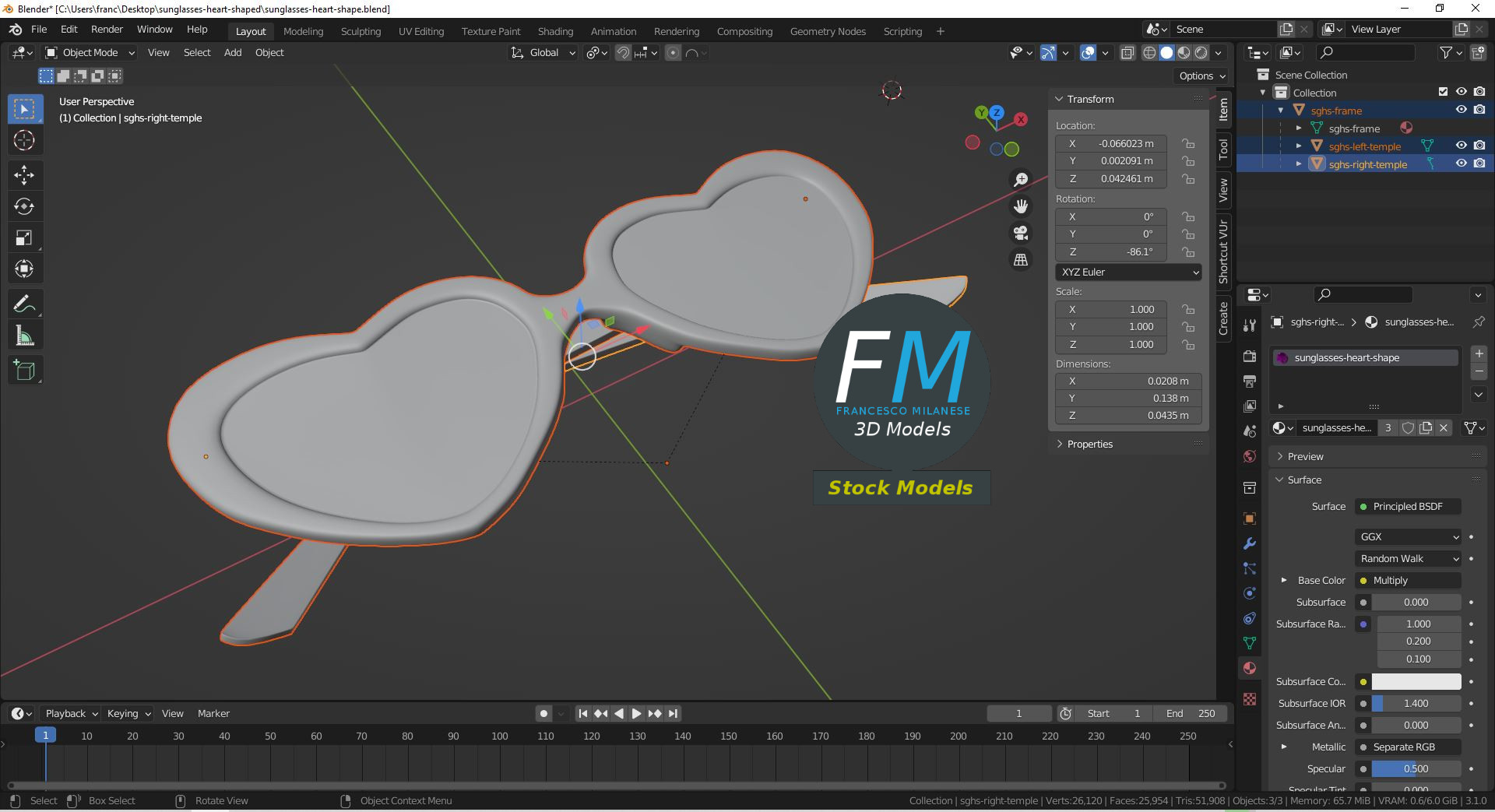Select the Measure tool
This screenshot has width=1495, height=812.
(24, 336)
